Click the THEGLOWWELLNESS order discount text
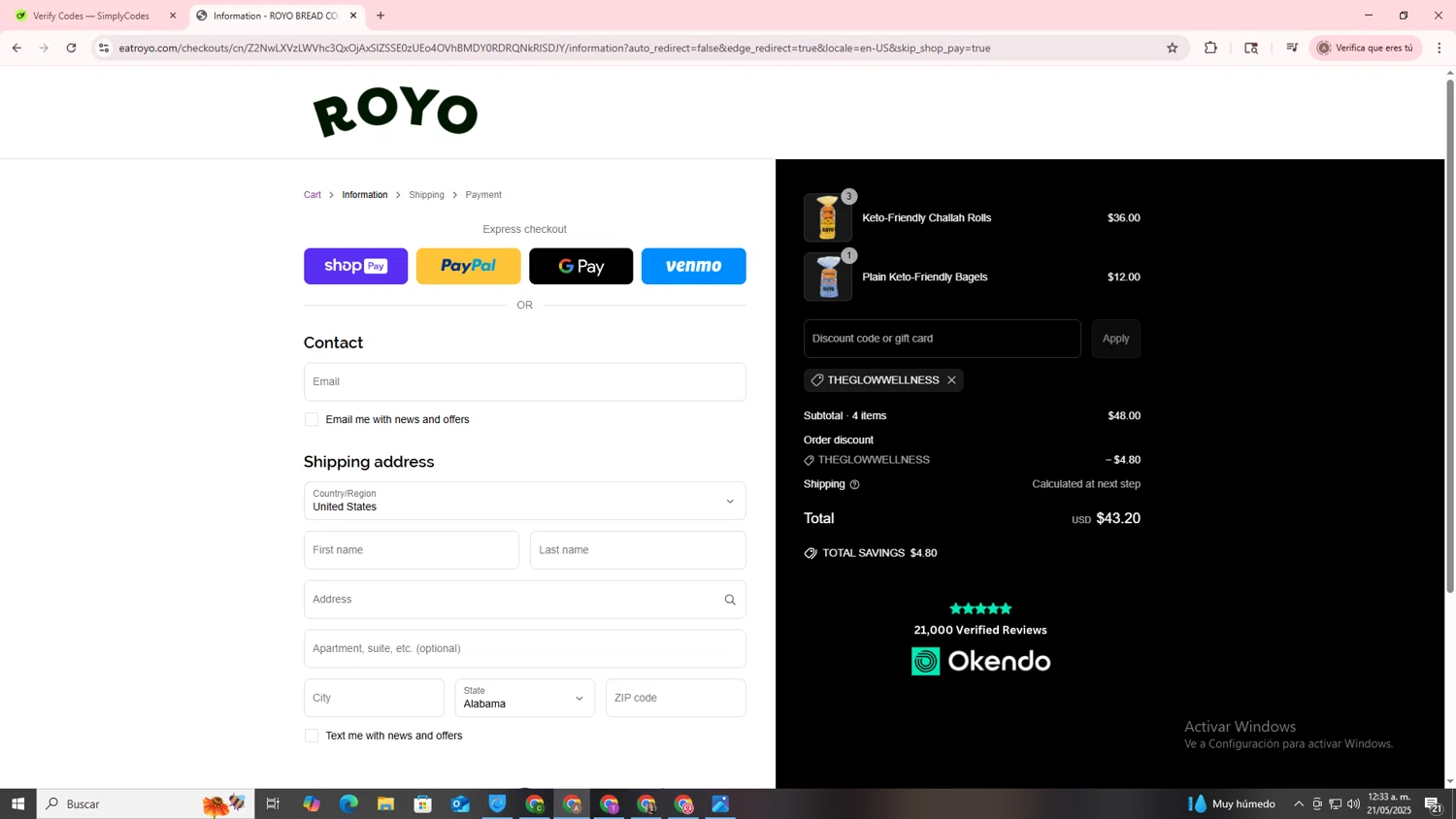 pyautogui.click(x=874, y=460)
